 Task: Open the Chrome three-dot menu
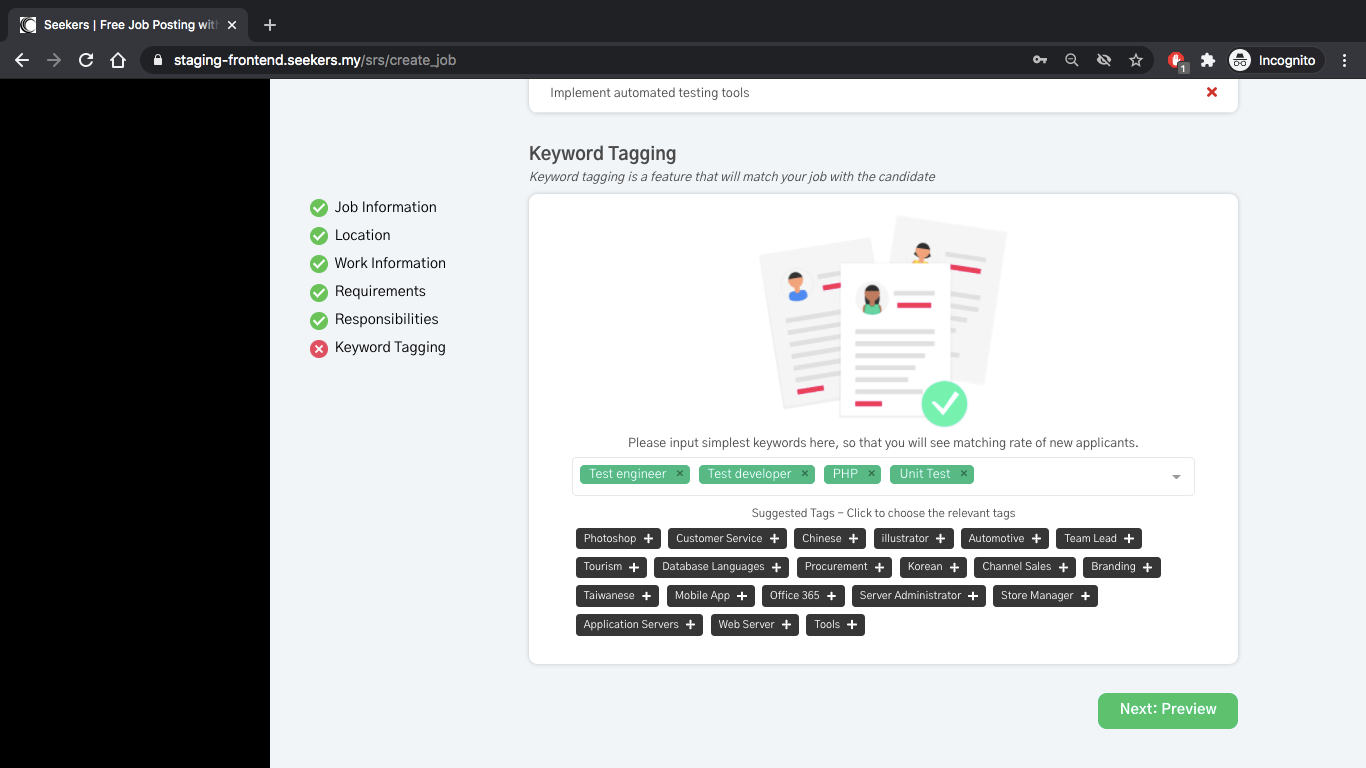point(1345,60)
